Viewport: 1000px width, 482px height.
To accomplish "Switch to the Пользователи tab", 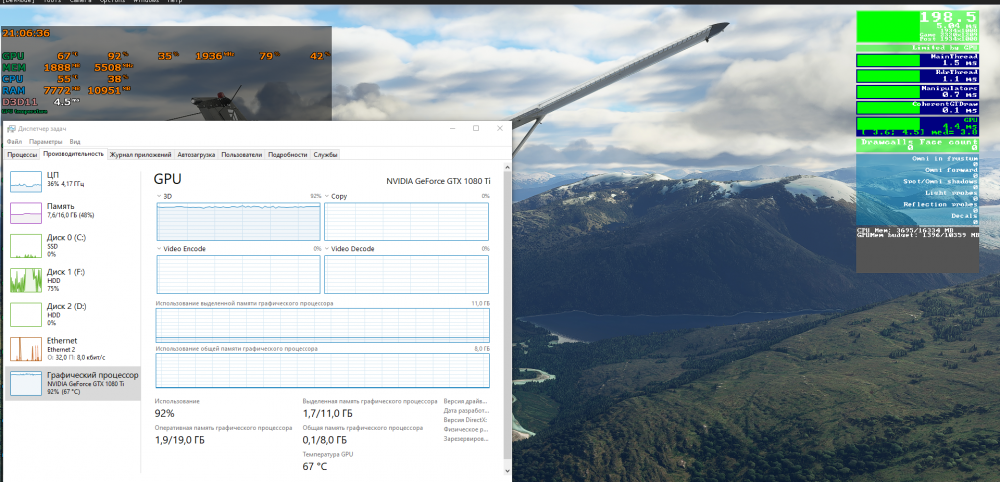I will (242, 154).
